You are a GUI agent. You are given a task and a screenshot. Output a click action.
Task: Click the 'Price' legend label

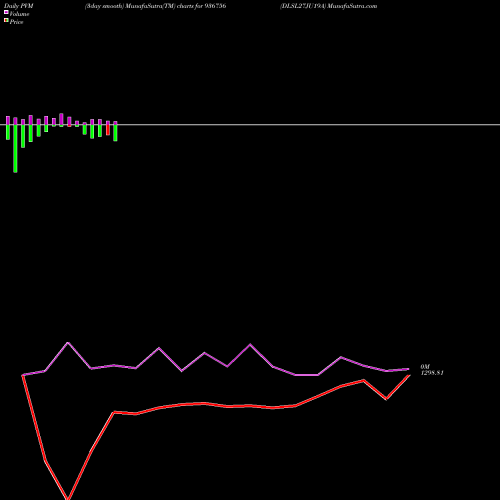[16, 22]
